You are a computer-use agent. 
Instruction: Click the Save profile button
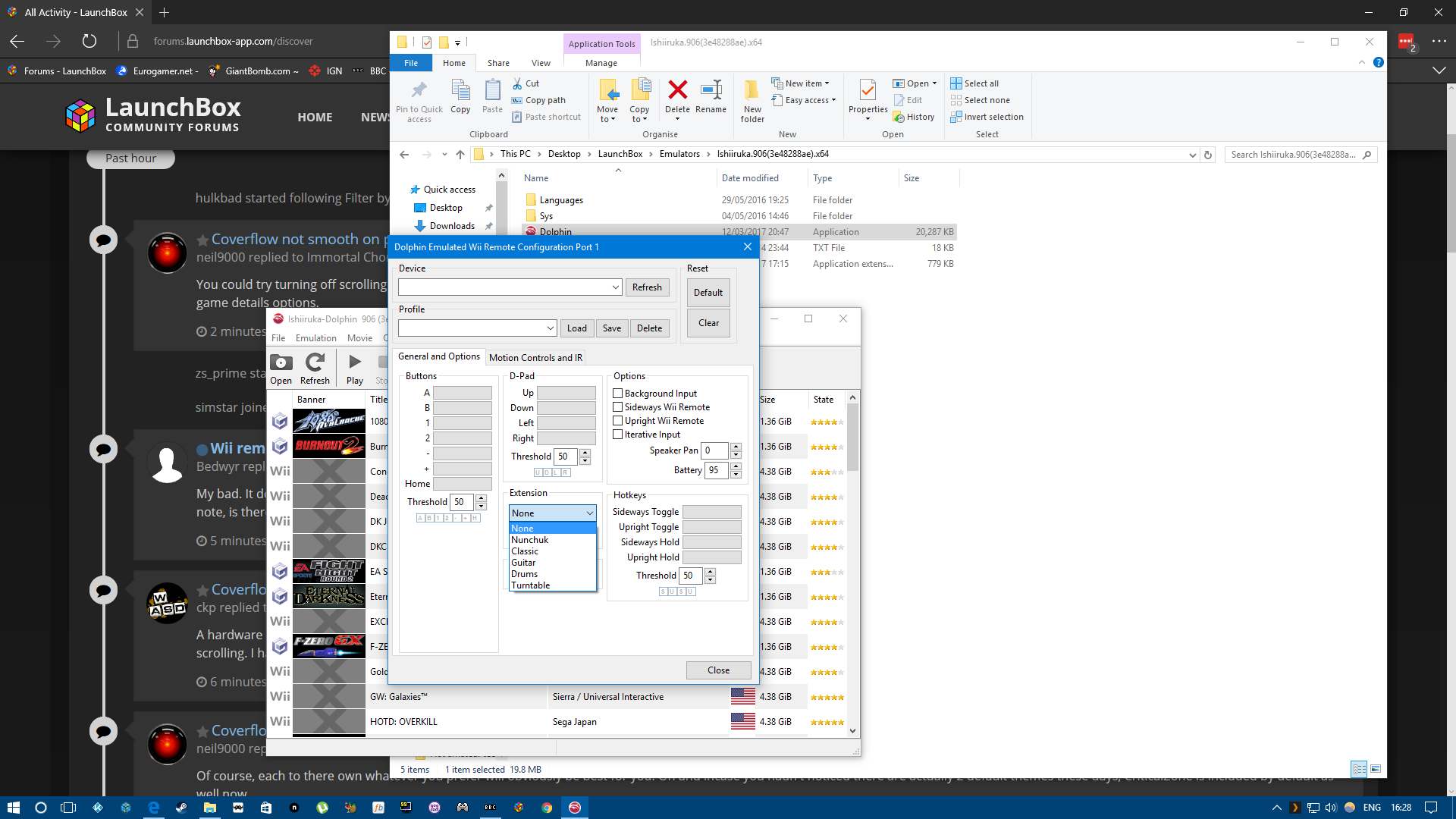tap(612, 328)
